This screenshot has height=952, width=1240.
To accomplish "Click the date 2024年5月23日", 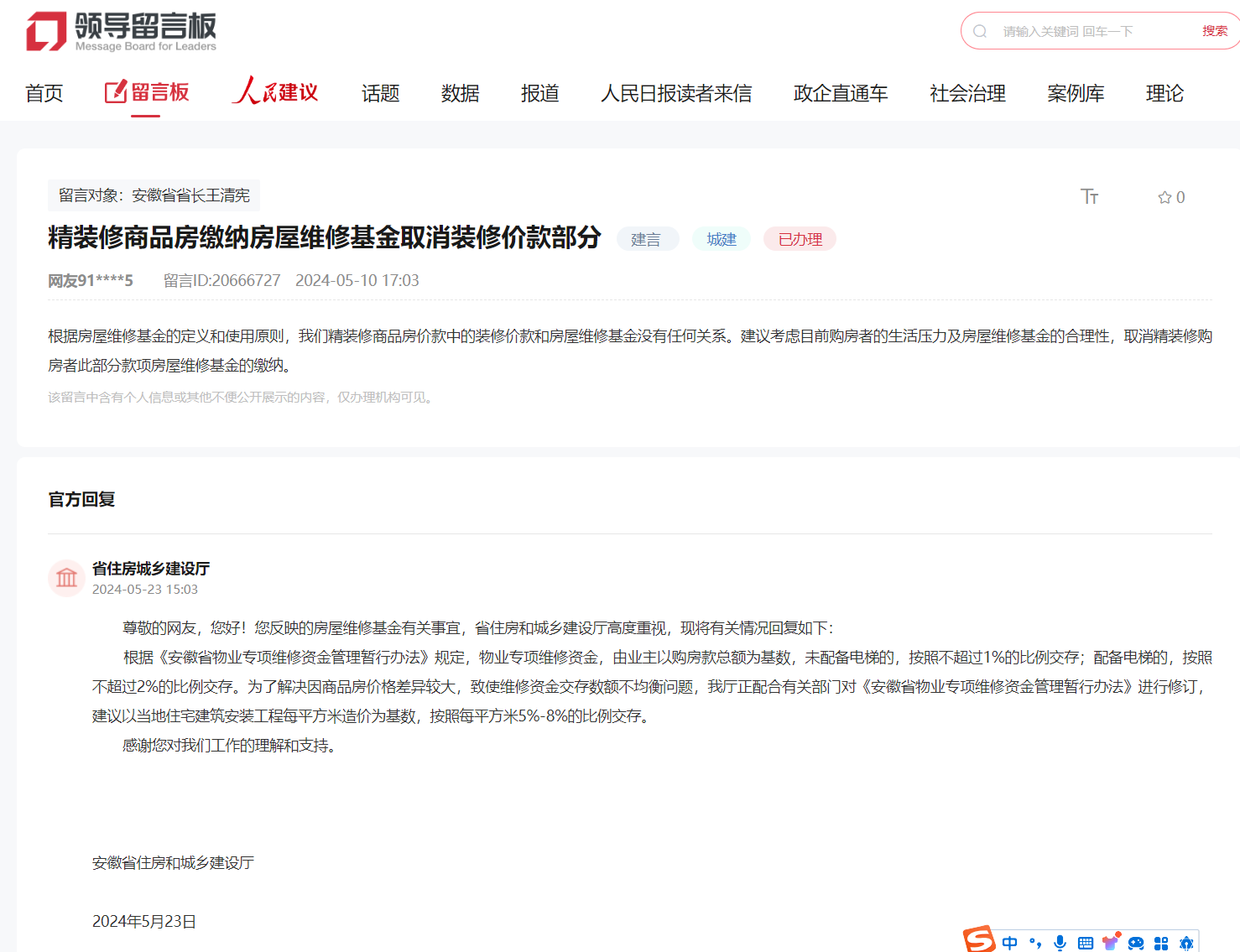I will 144,921.
